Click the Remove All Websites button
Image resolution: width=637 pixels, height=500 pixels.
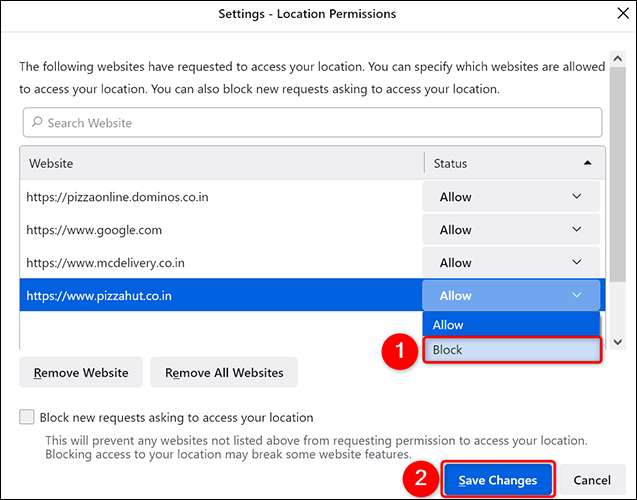coord(224,373)
